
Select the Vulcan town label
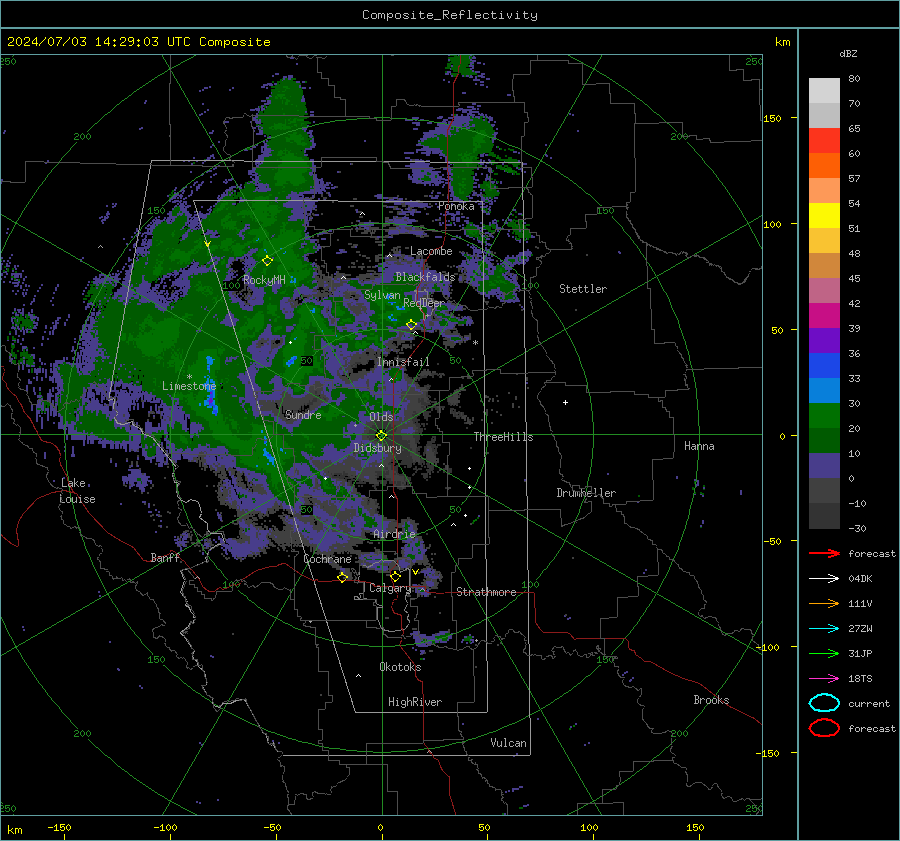point(508,743)
